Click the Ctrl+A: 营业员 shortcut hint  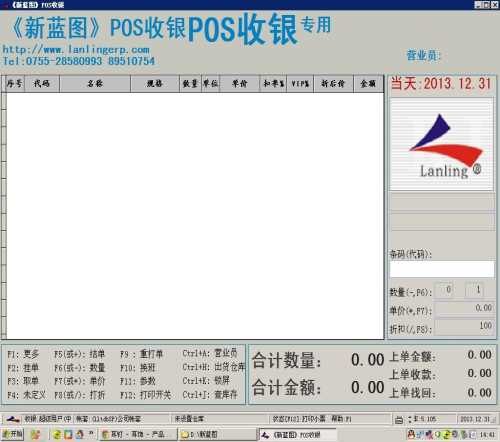(210, 353)
